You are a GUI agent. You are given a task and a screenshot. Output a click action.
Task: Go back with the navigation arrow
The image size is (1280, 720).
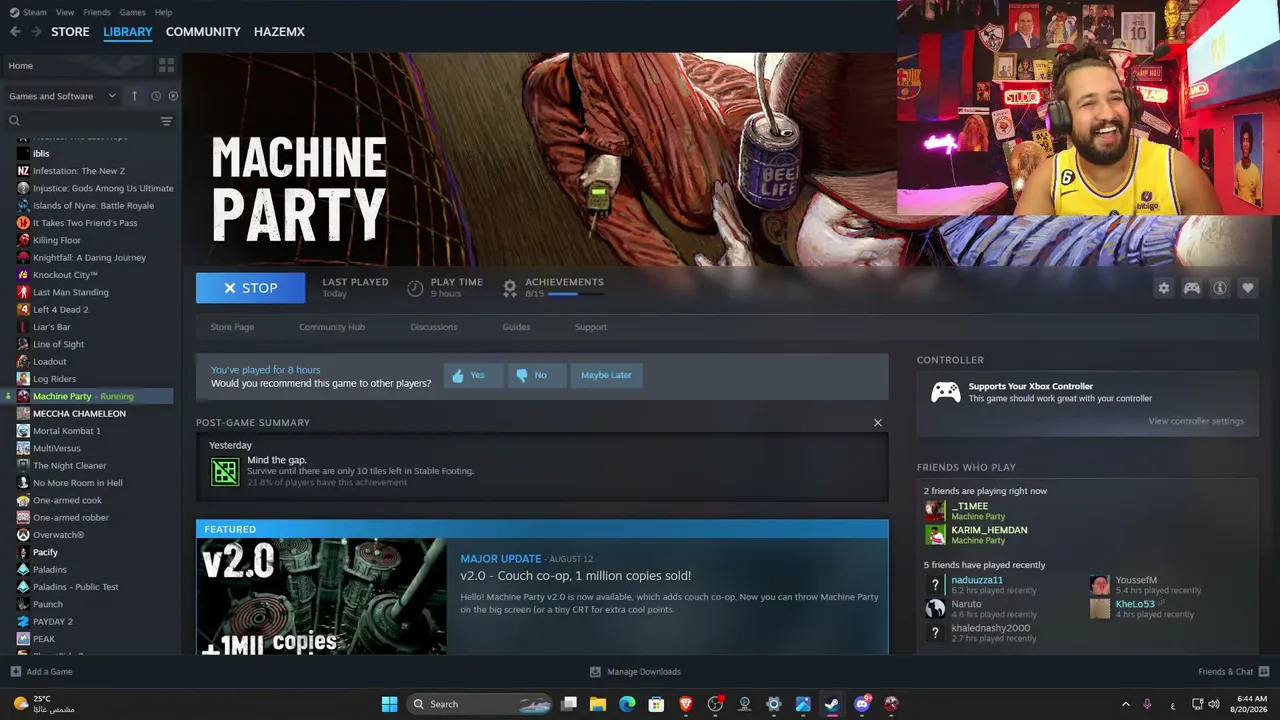(15, 32)
